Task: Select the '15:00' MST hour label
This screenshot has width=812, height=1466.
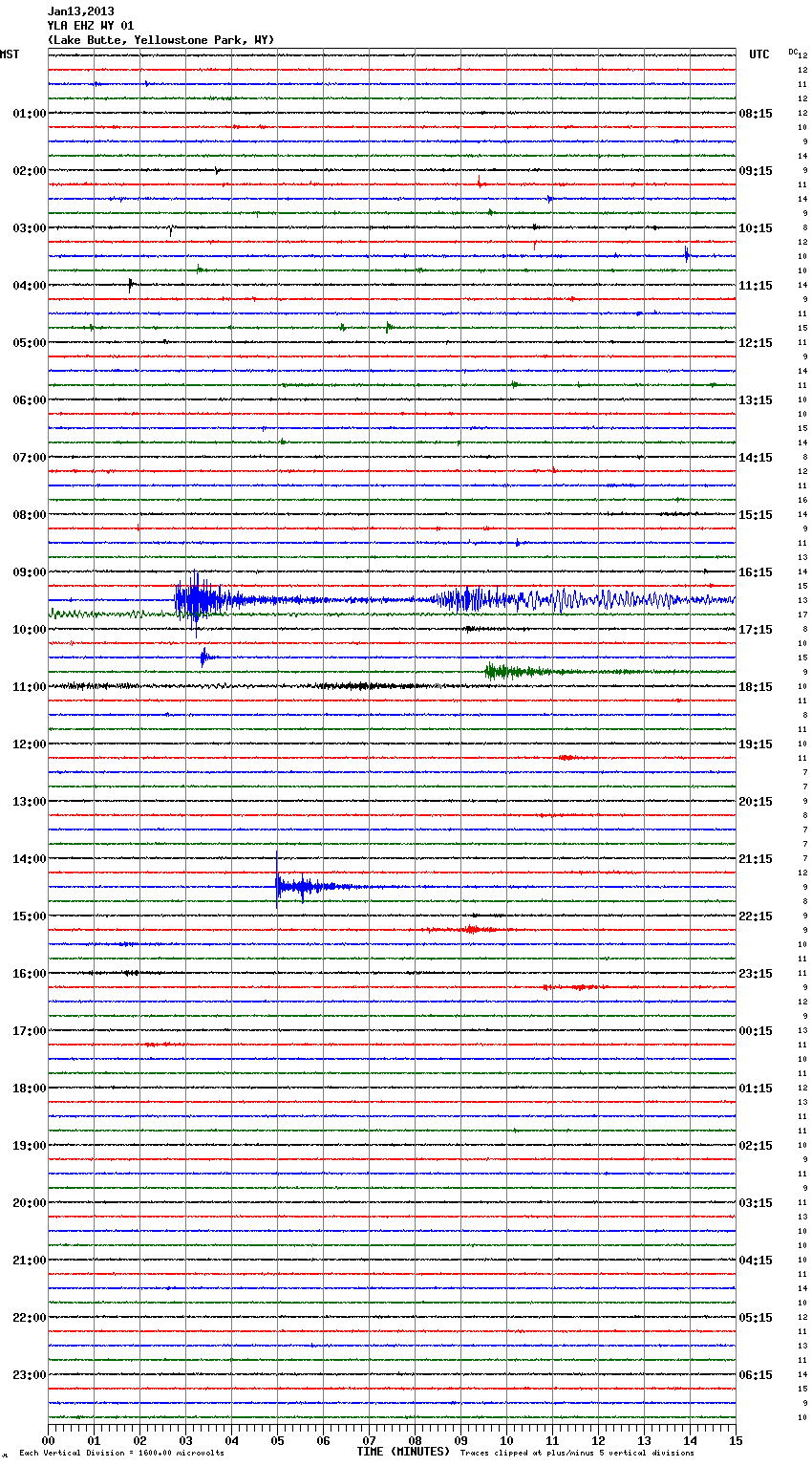Action: point(30,916)
